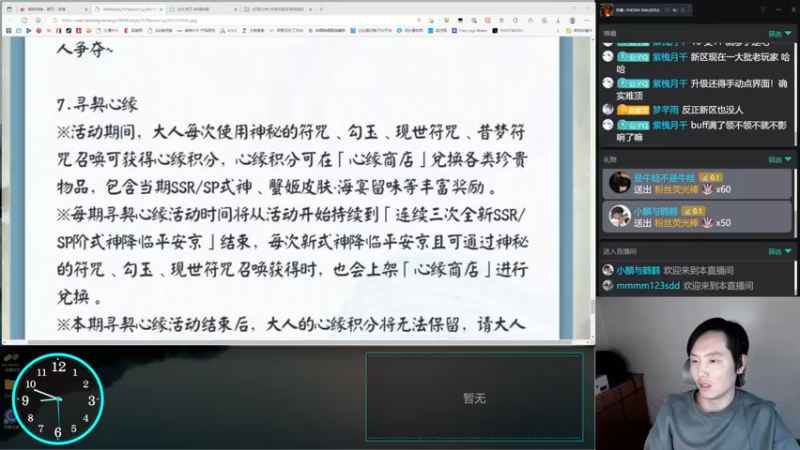800x450 pixels.
Task: Add page to favorites star icon
Action: [x=431, y=20]
